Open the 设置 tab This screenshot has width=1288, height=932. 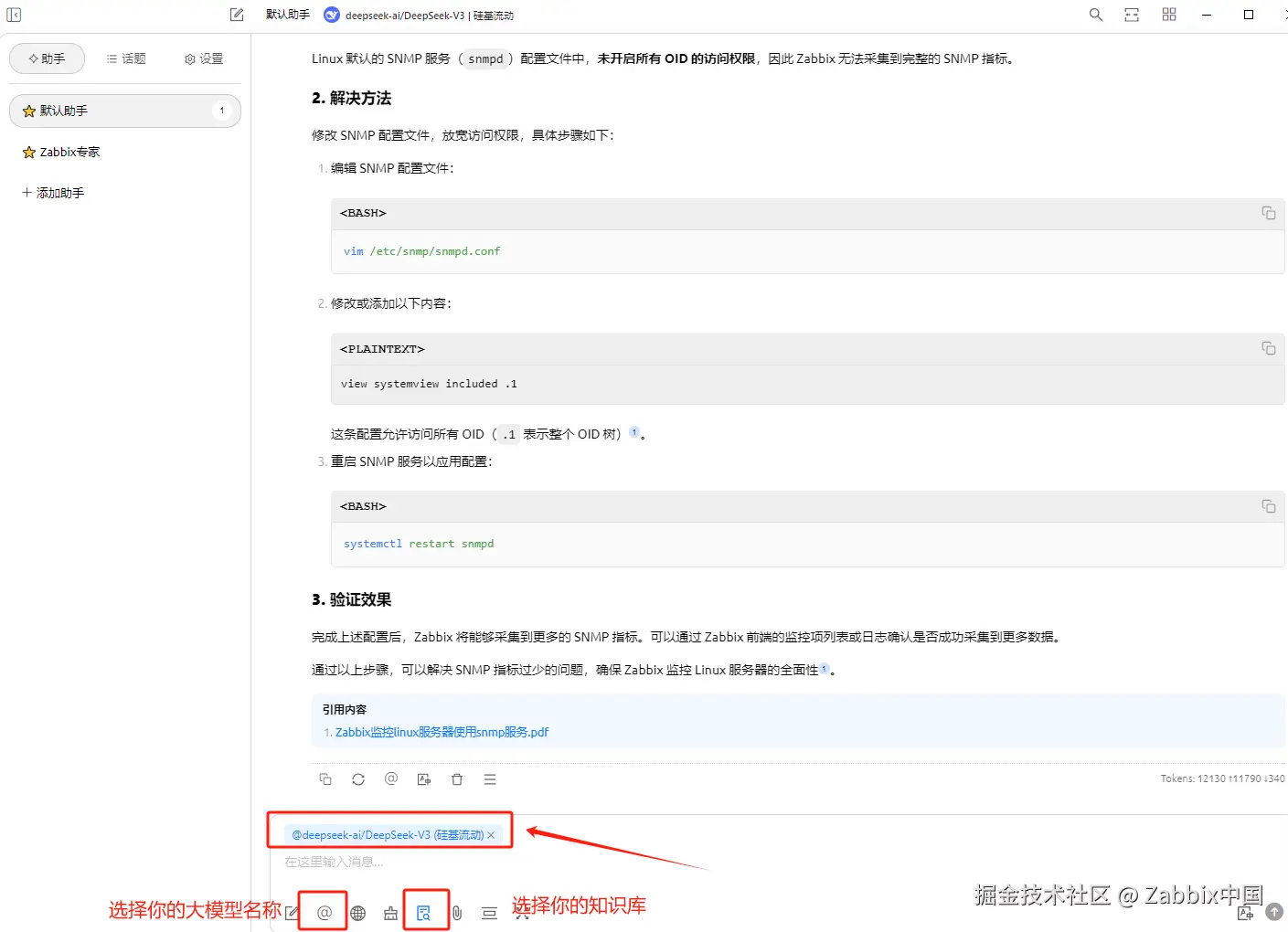(x=204, y=58)
